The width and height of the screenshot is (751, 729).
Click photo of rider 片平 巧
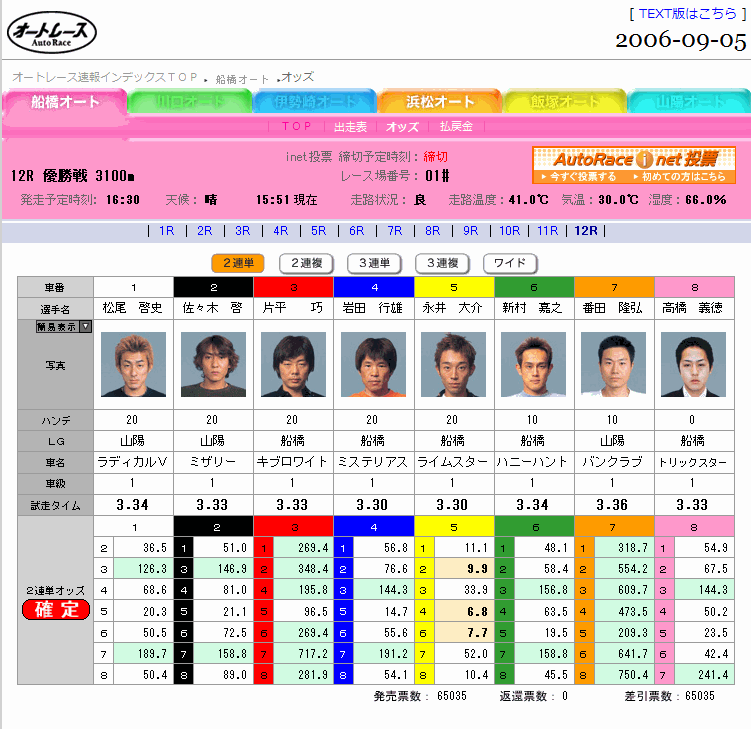click(x=294, y=364)
